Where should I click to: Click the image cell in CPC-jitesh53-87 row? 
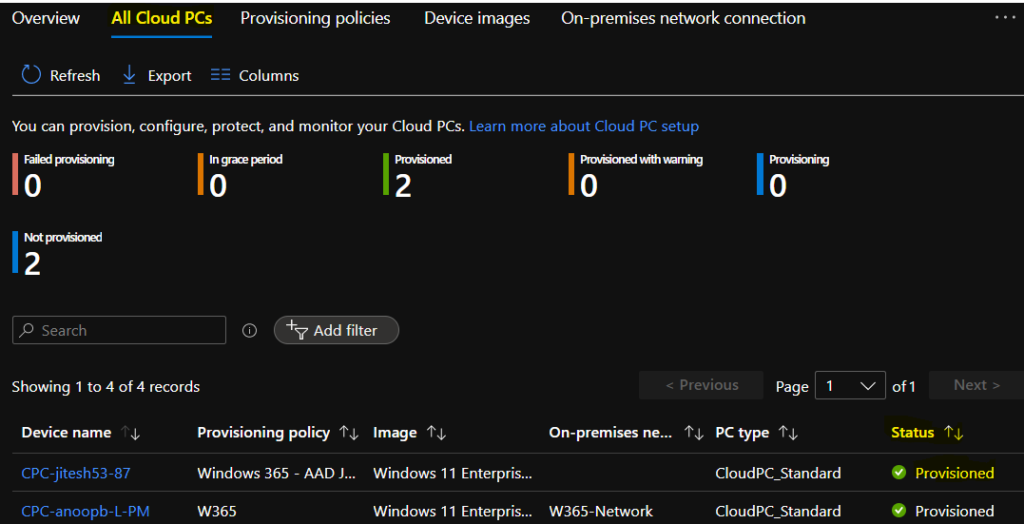pyautogui.click(x=453, y=473)
